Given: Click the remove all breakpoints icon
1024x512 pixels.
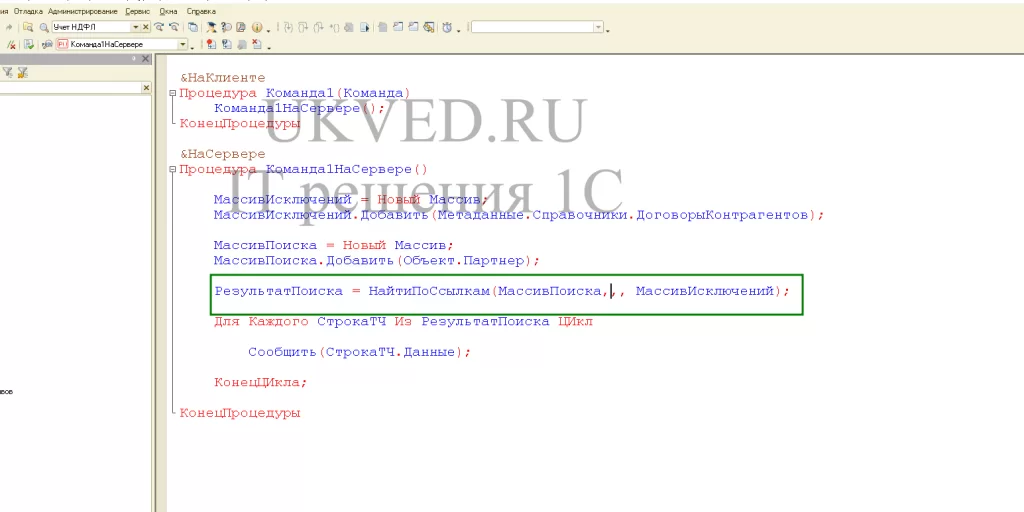Looking at the screenshot, I should click(x=257, y=45).
